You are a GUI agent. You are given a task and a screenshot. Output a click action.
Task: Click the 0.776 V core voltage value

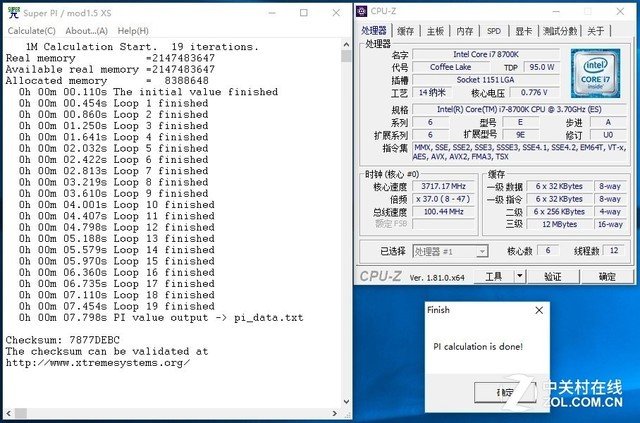coord(534,92)
